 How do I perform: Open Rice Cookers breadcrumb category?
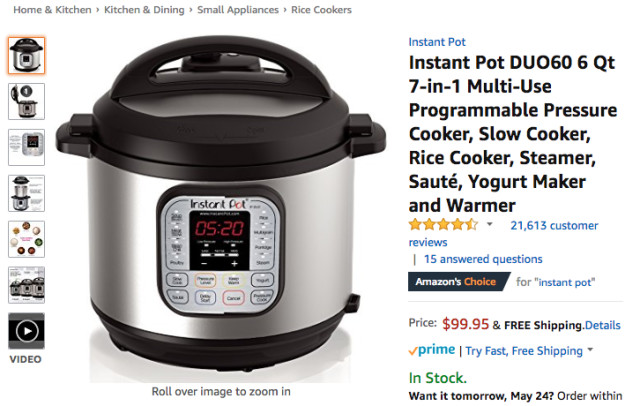click(321, 10)
